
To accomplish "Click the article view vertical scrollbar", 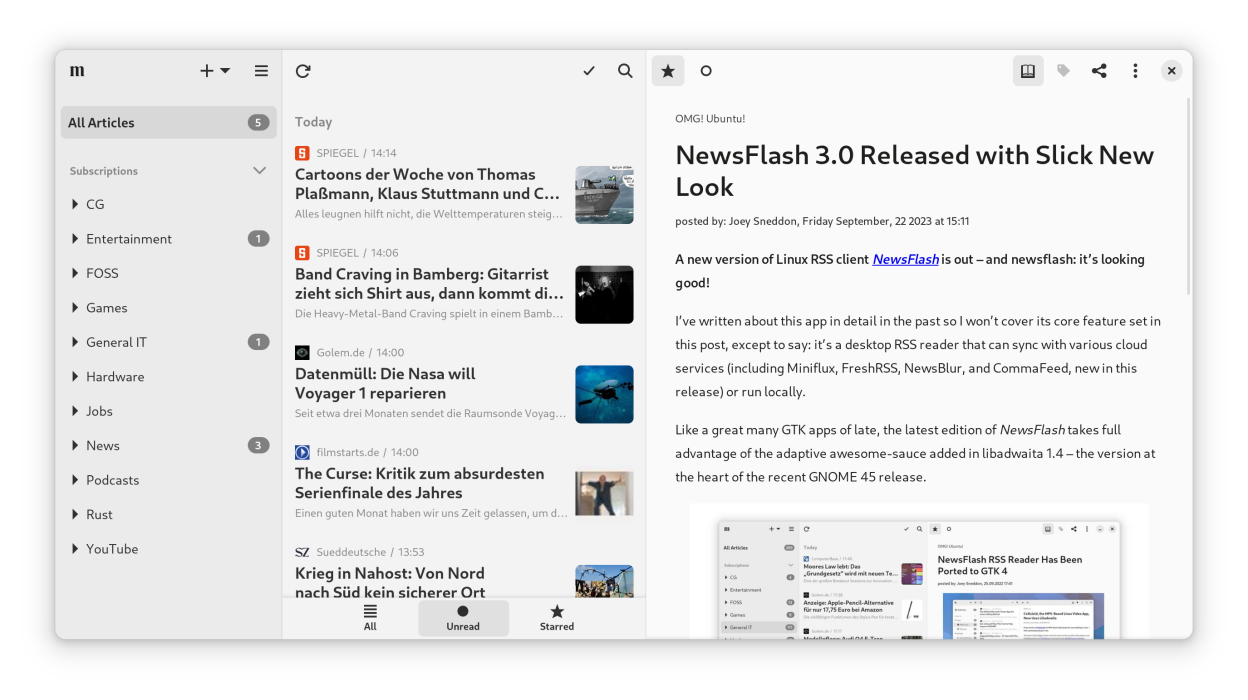I will point(1188,196).
